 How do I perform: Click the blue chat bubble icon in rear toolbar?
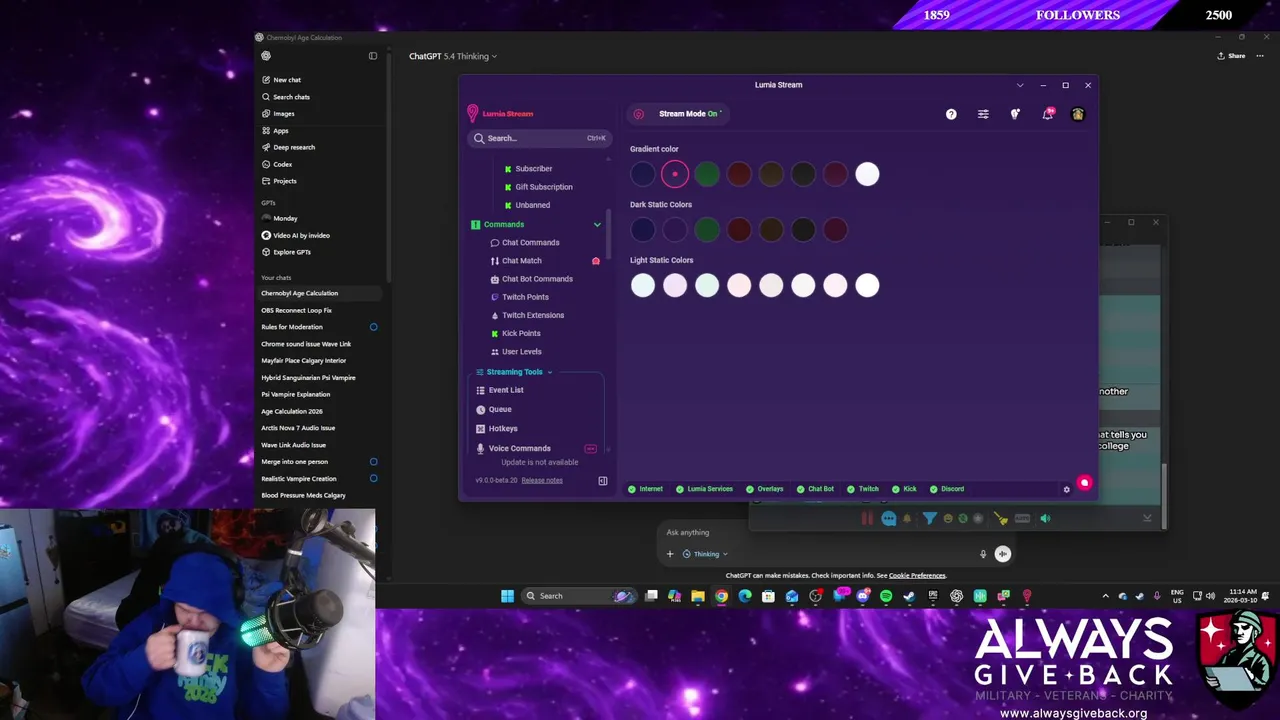tap(888, 518)
